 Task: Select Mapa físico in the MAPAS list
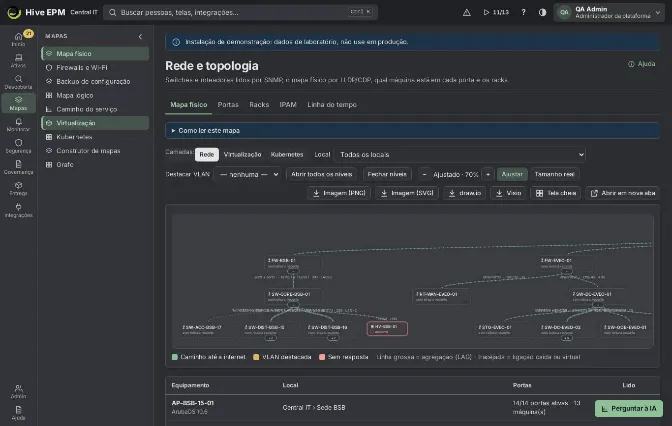point(95,54)
